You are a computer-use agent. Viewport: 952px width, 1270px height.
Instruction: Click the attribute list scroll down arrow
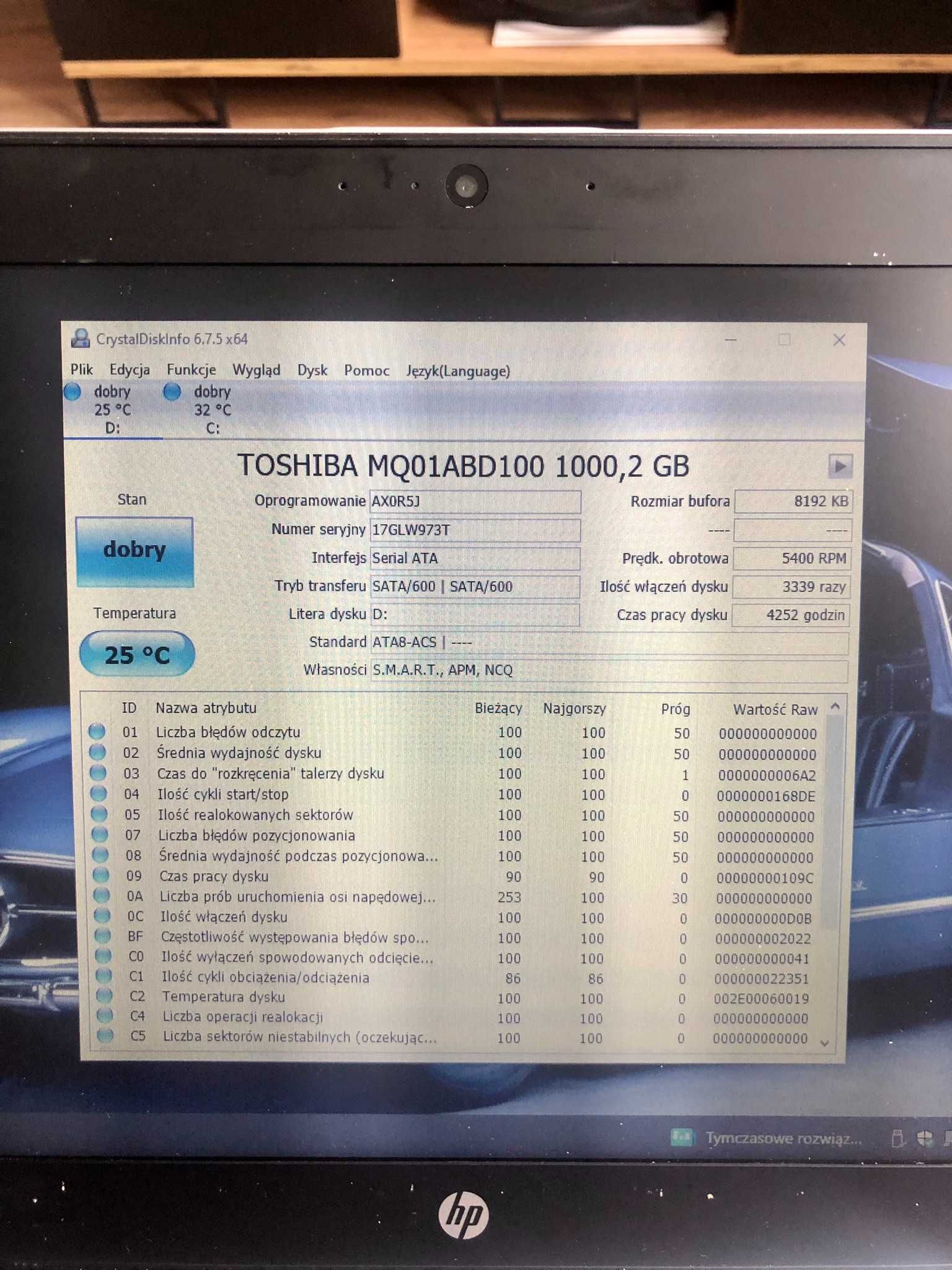[825, 1043]
